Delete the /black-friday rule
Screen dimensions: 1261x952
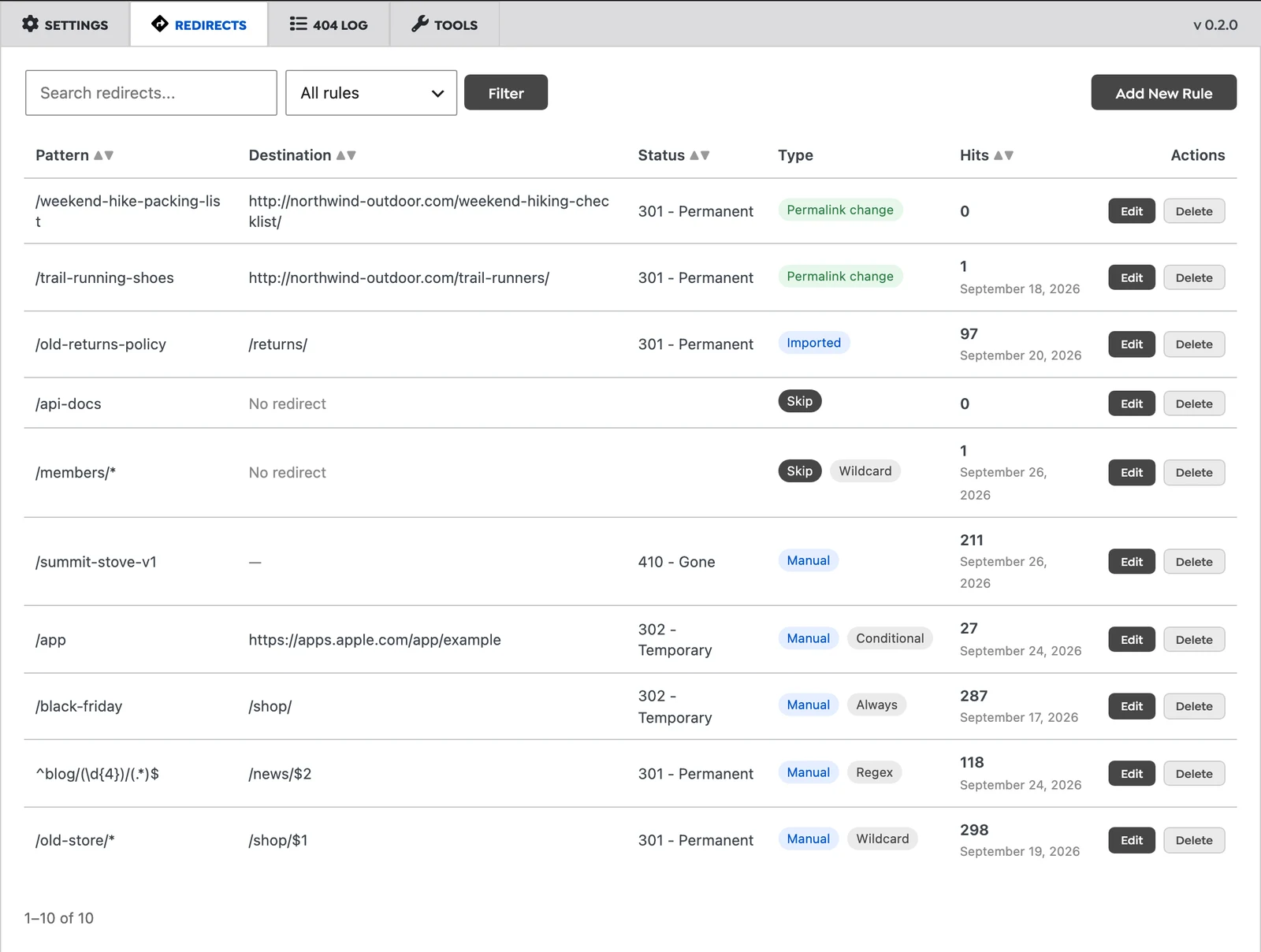(1194, 706)
